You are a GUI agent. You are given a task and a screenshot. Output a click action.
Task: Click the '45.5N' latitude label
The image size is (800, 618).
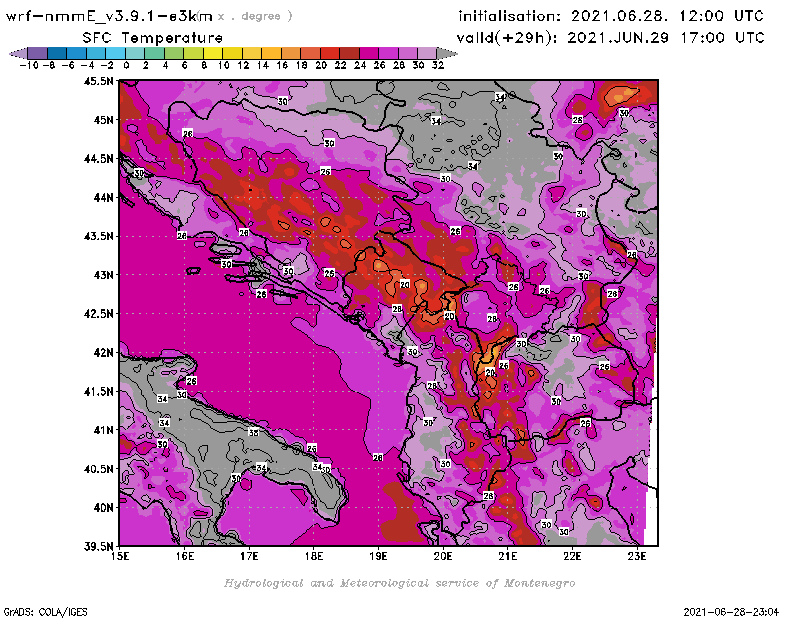click(98, 81)
